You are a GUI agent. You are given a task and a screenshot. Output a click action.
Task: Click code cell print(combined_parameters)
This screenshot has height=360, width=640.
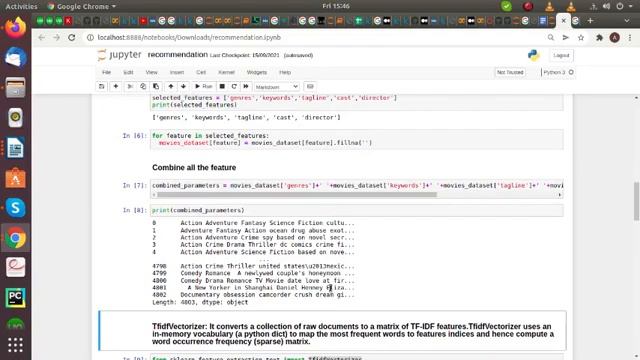tap(357, 210)
